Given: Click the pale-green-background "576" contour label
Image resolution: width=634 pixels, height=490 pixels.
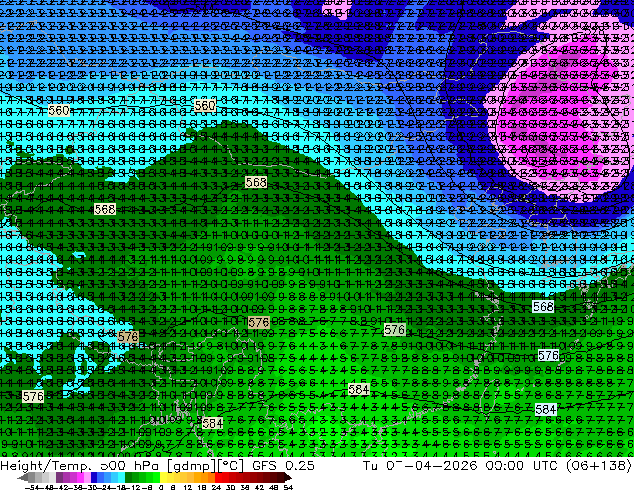Looking at the screenshot, I should click(x=395, y=329).
